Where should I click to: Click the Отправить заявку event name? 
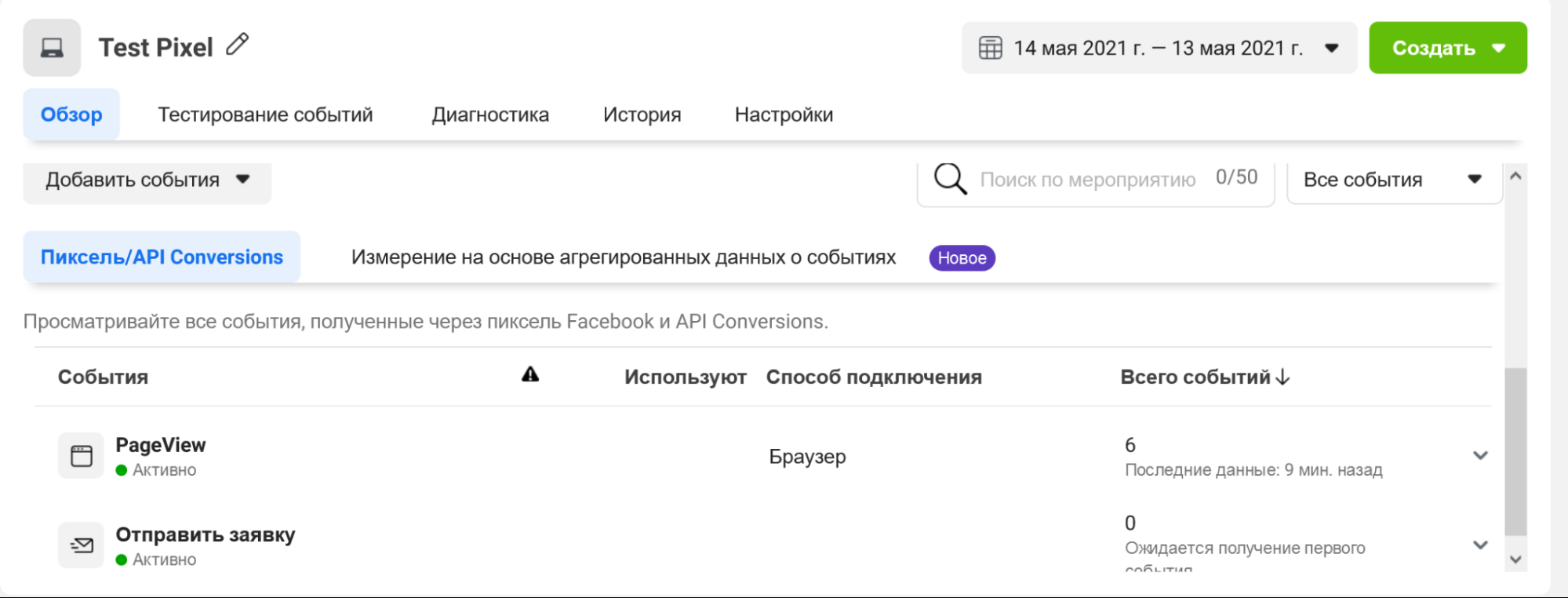(x=206, y=534)
